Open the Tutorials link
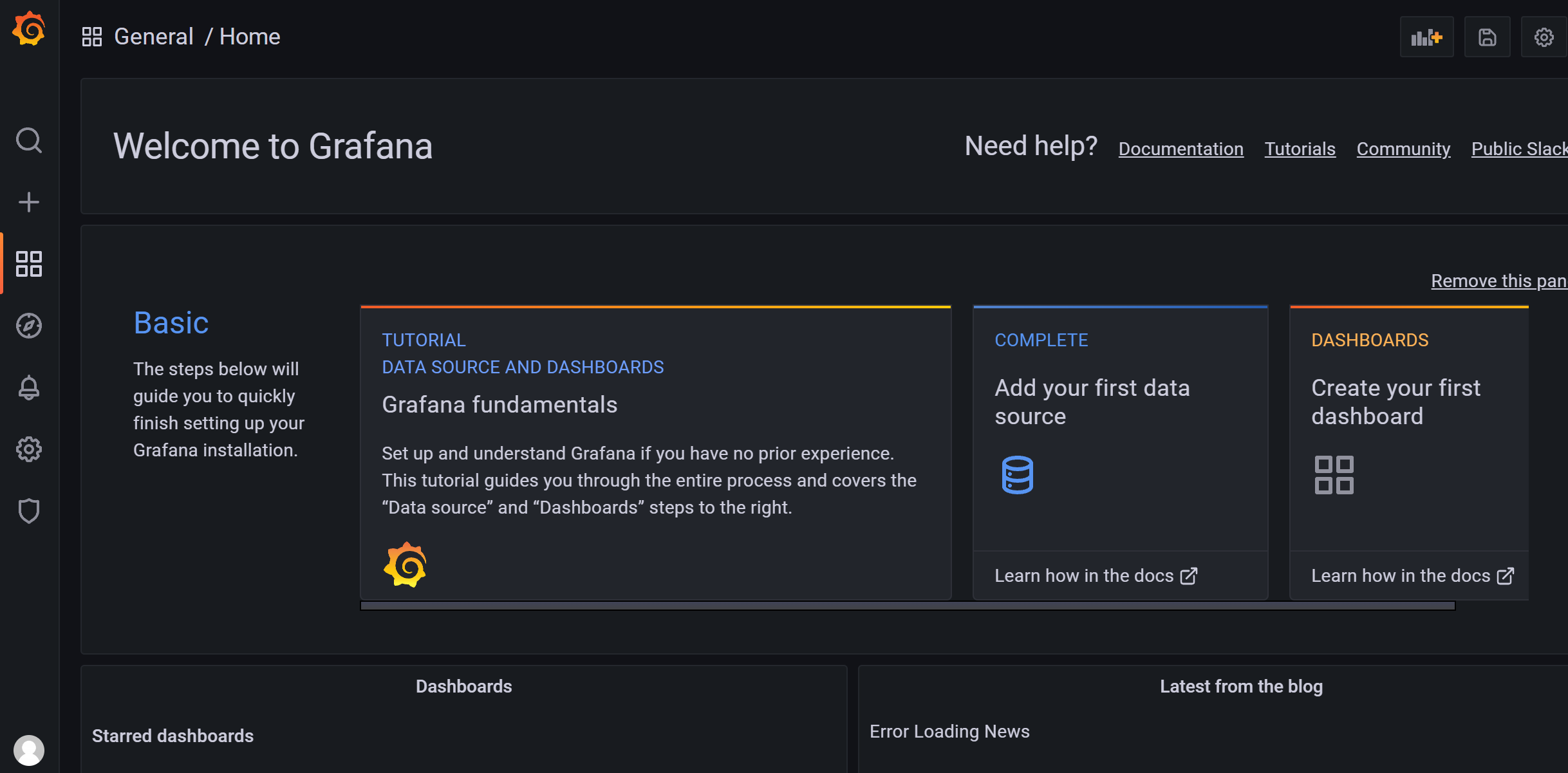Screen dimensions: 1568x773 [x=1300, y=149]
